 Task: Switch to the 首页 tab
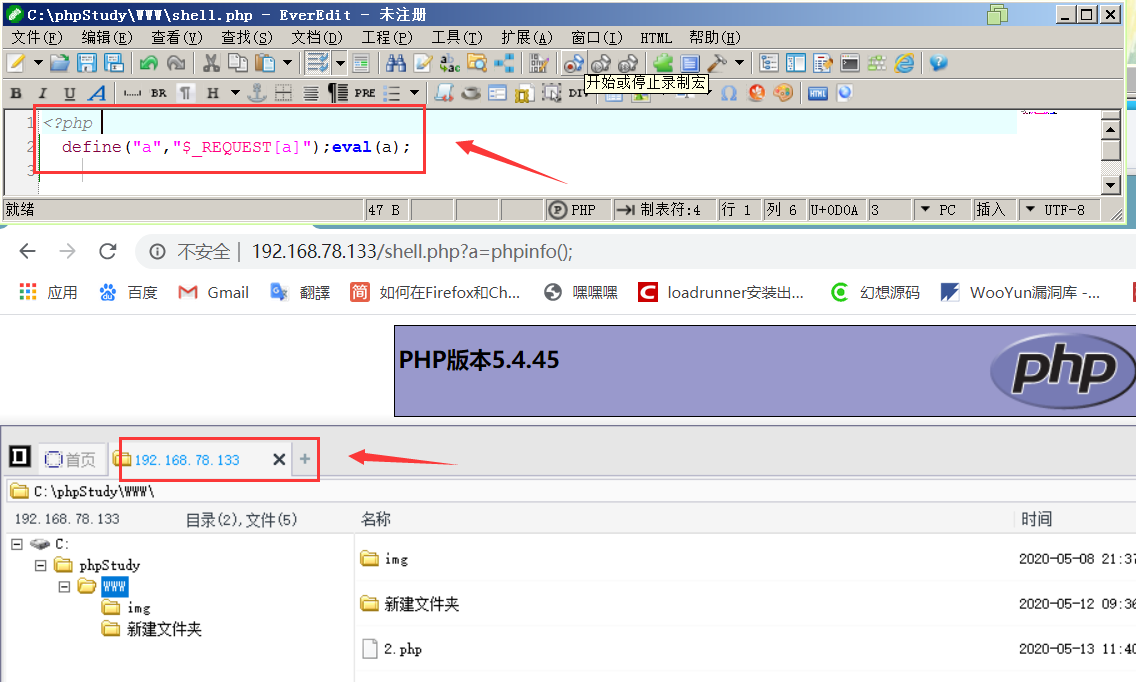[x=70, y=459]
